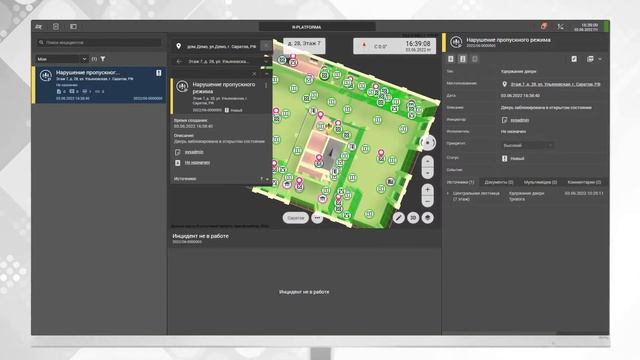Click the pencil edit tool on map
Image resolution: width=640 pixels, height=360 pixels.
(398, 218)
